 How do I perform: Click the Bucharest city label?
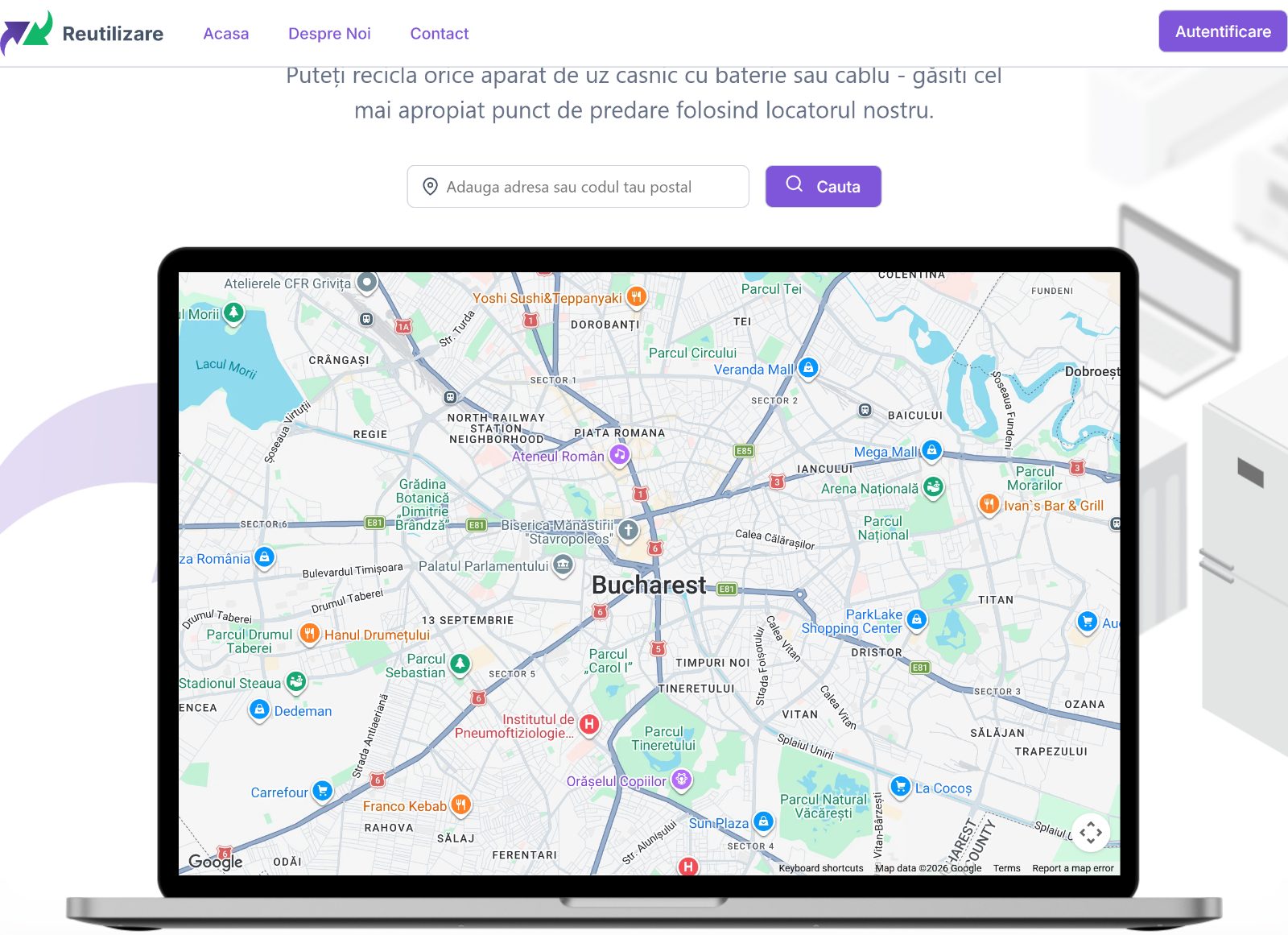point(649,585)
